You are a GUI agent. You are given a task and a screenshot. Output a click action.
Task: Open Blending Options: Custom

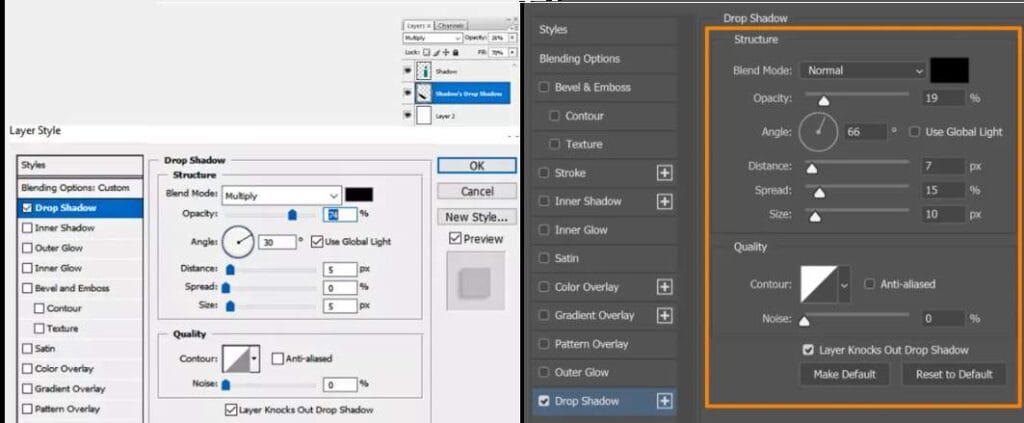click(x=81, y=188)
